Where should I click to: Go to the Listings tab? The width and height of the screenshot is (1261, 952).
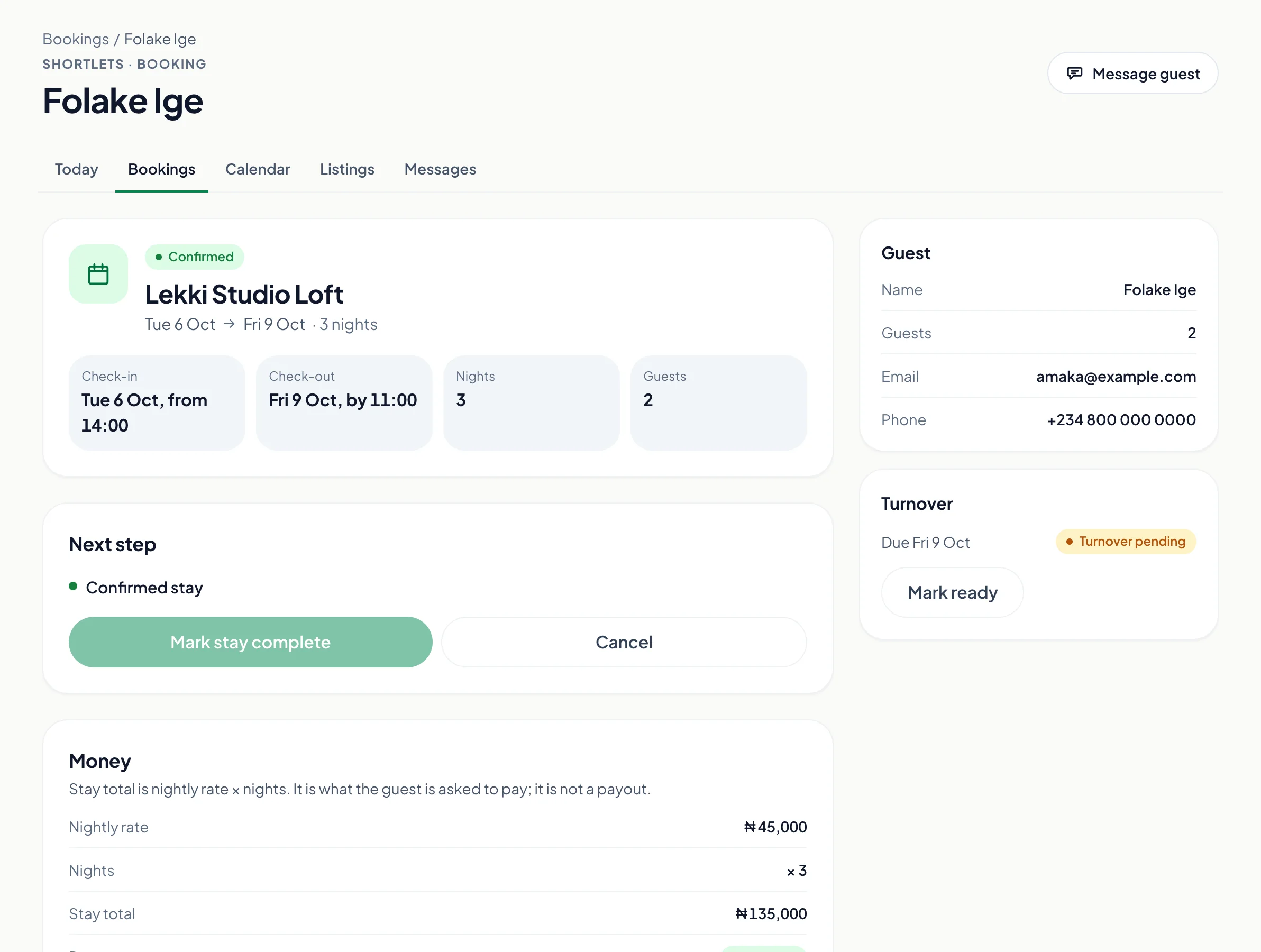[x=347, y=169]
